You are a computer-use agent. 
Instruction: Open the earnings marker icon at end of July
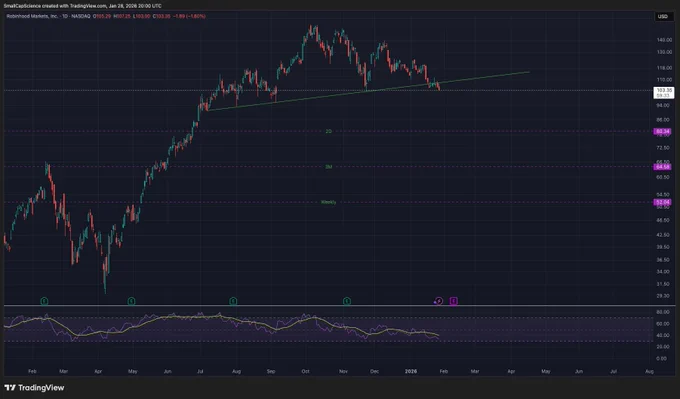(x=233, y=301)
